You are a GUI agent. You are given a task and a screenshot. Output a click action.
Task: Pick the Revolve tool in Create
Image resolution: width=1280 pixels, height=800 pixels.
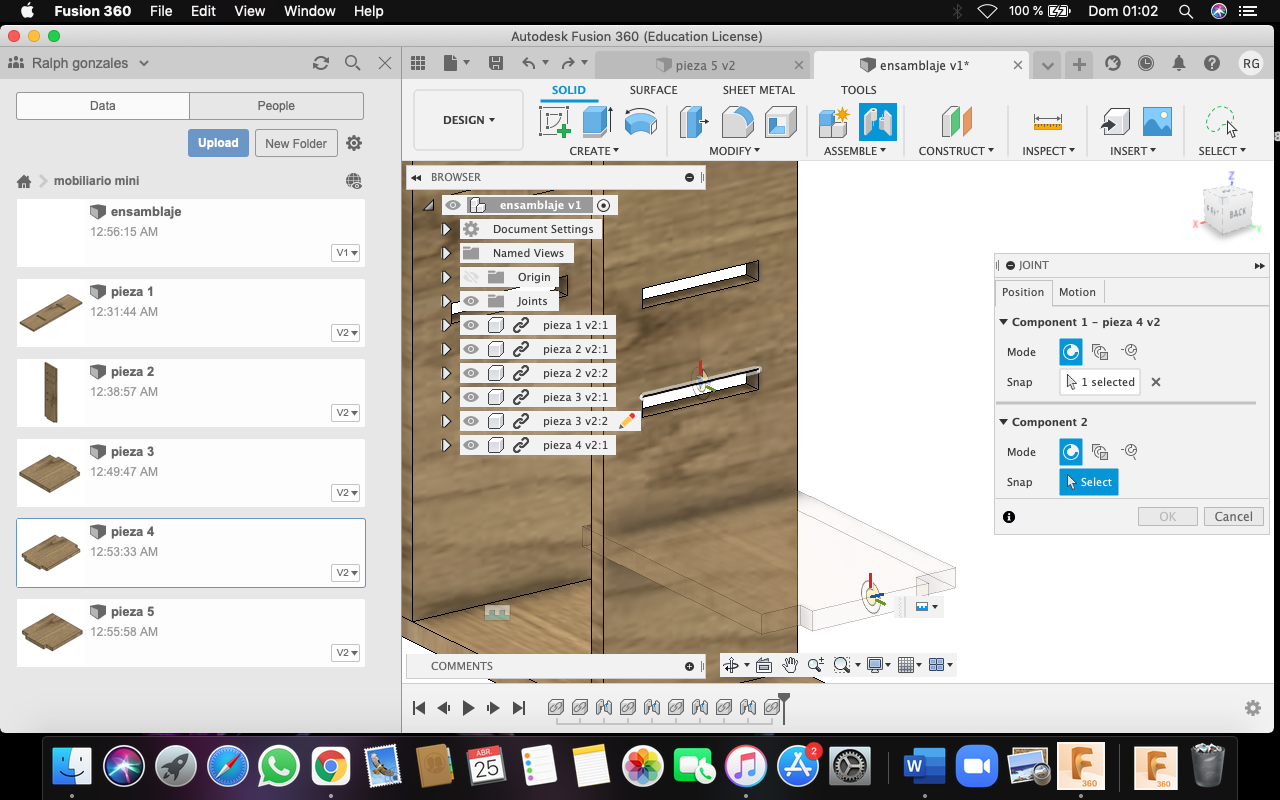pos(640,122)
